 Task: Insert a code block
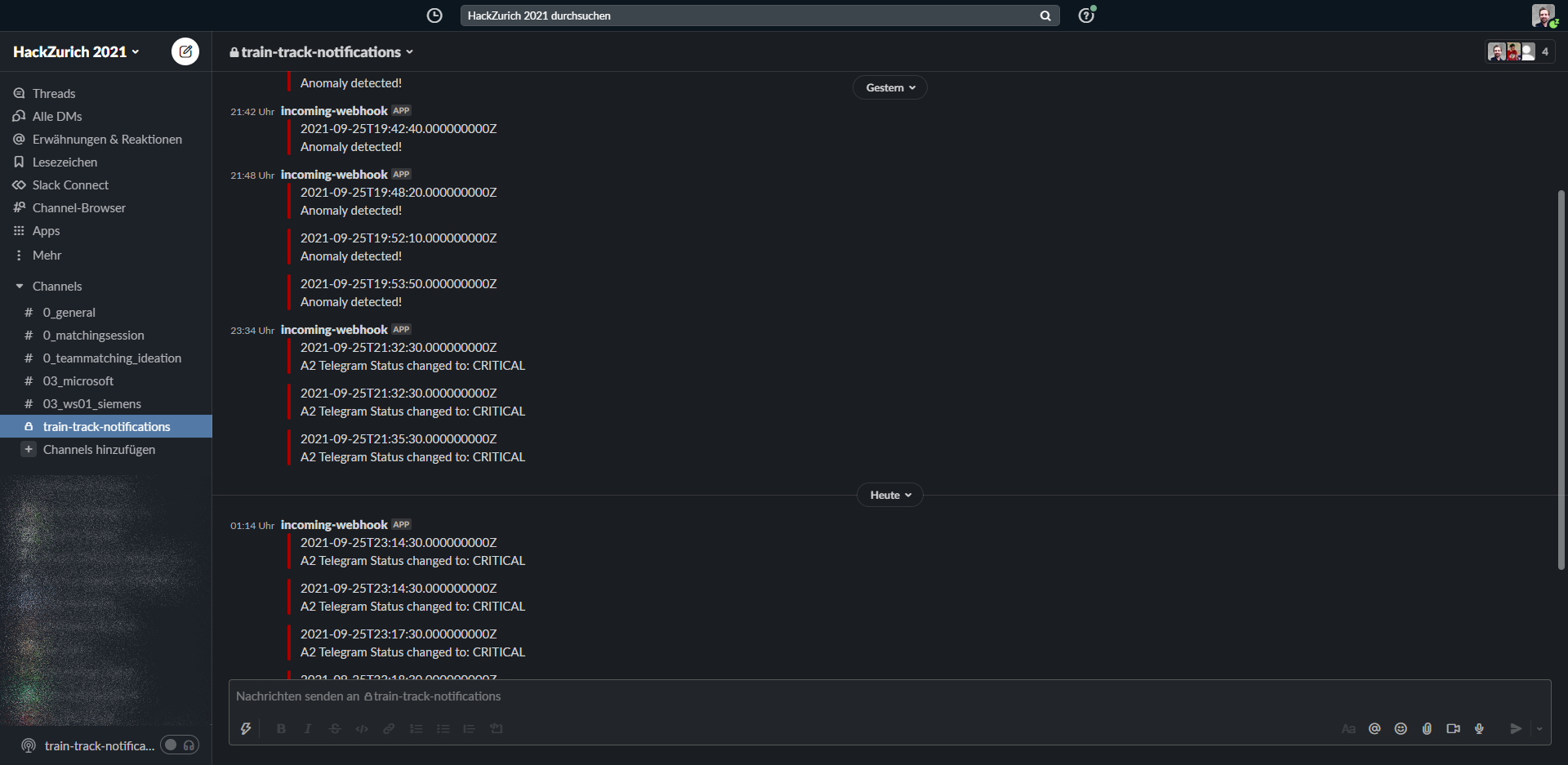click(x=496, y=728)
